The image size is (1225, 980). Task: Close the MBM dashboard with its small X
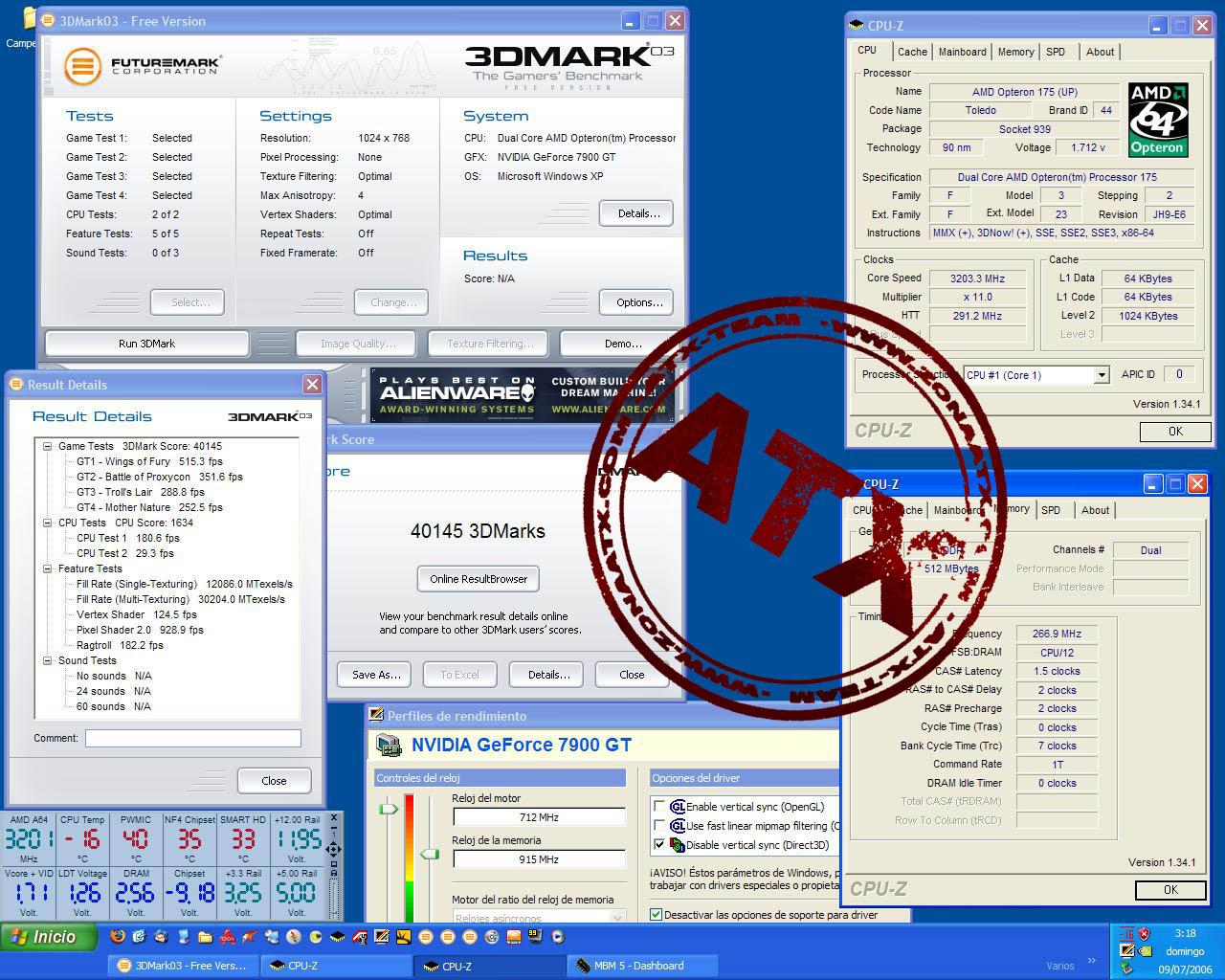click(333, 818)
